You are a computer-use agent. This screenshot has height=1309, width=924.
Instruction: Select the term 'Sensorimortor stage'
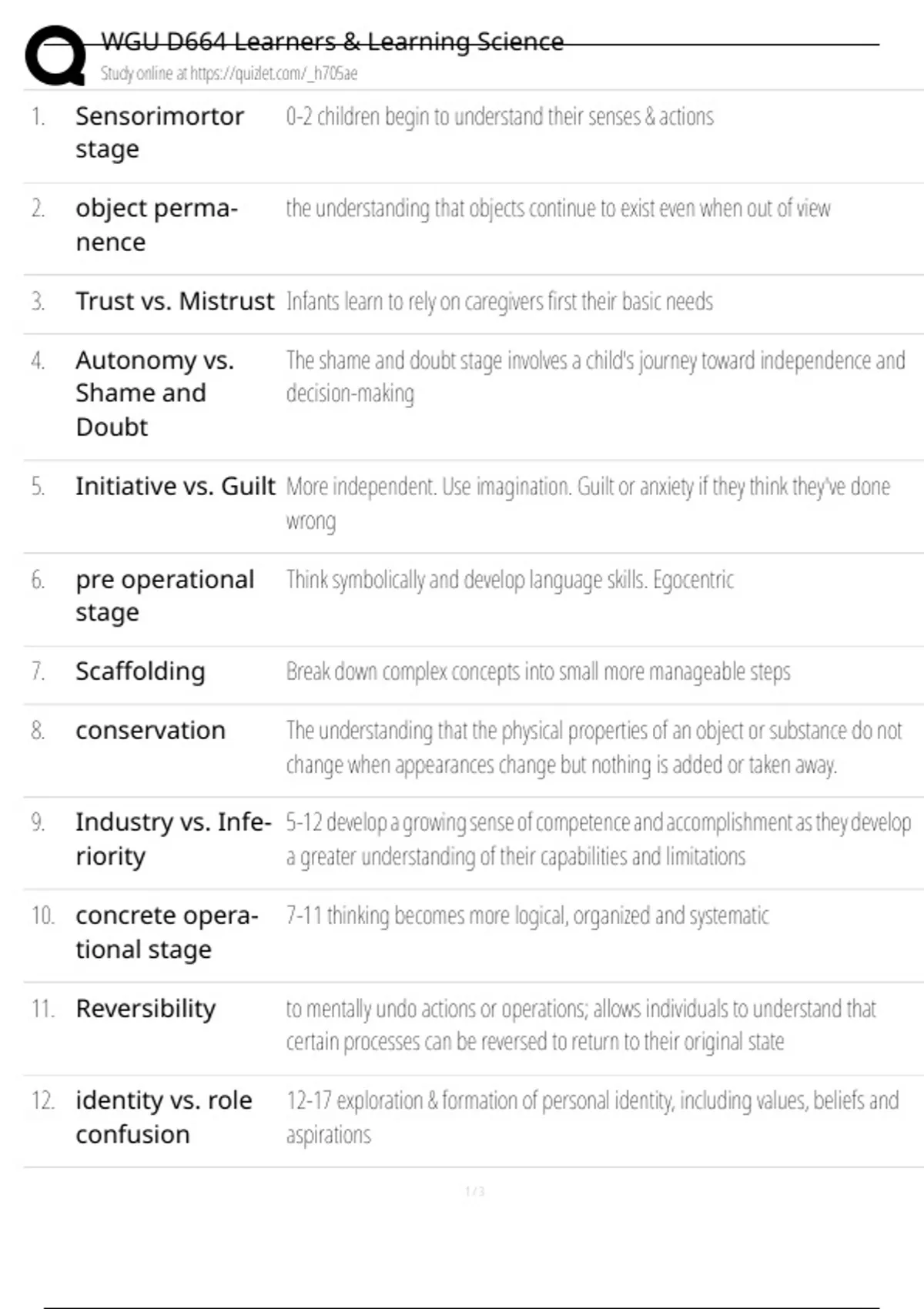(159, 132)
